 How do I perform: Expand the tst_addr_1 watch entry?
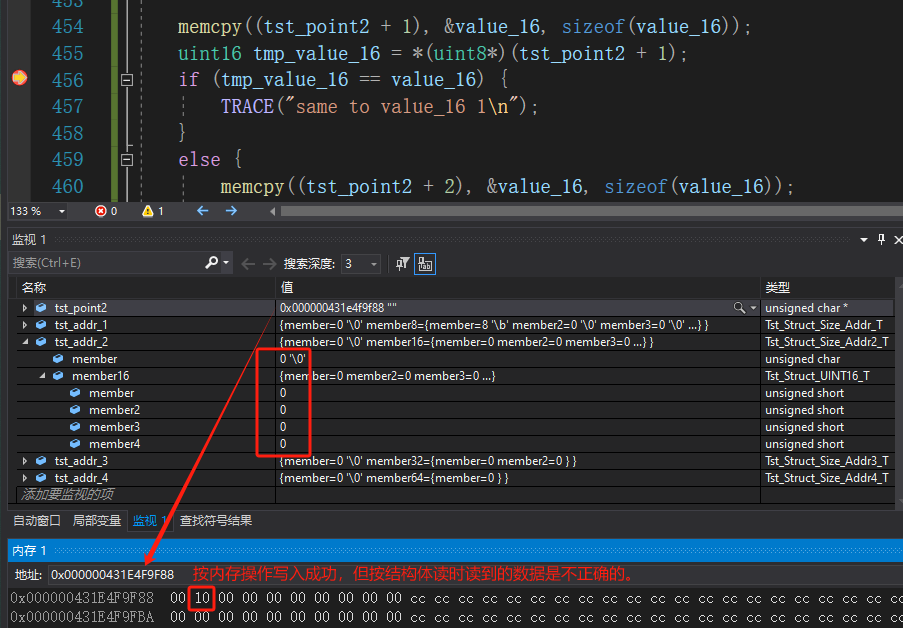25,325
